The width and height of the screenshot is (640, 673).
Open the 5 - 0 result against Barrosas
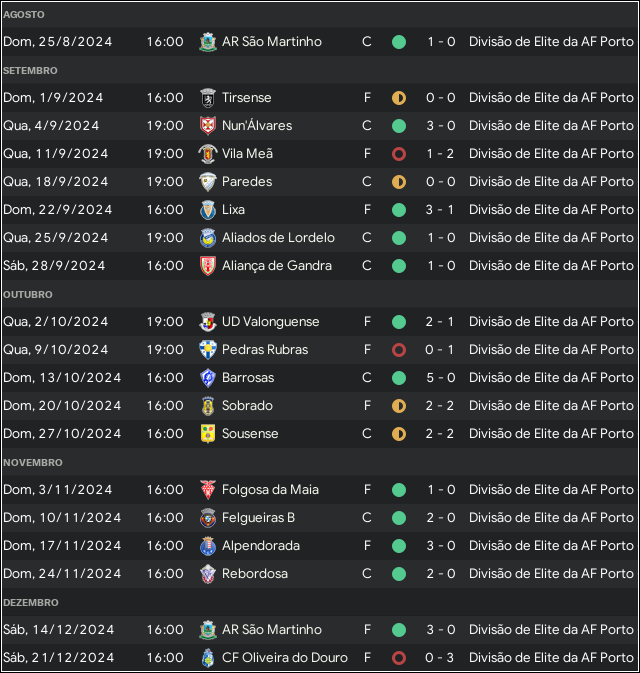440,378
